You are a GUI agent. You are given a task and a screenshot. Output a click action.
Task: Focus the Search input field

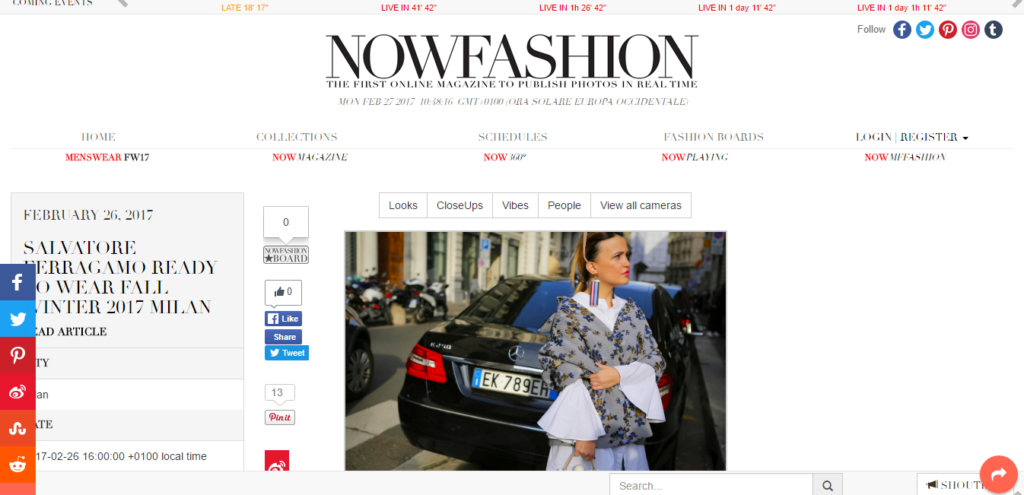pos(711,485)
